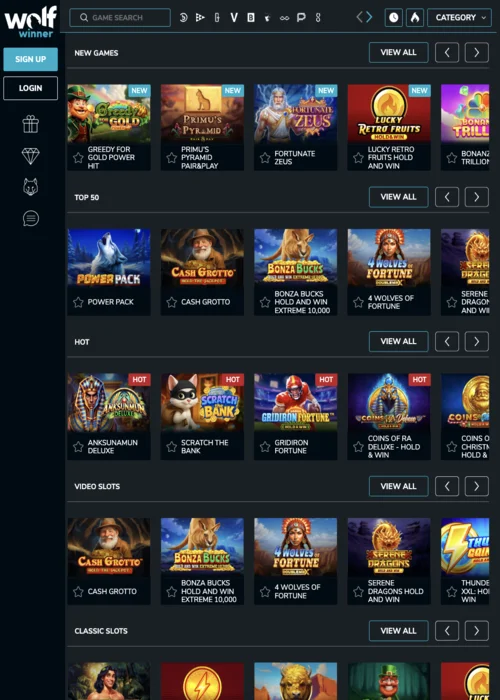The width and height of the screenshot is (500, 700).
Task: Click the wolf head sidebar icon
Action: tap(30, 187)
